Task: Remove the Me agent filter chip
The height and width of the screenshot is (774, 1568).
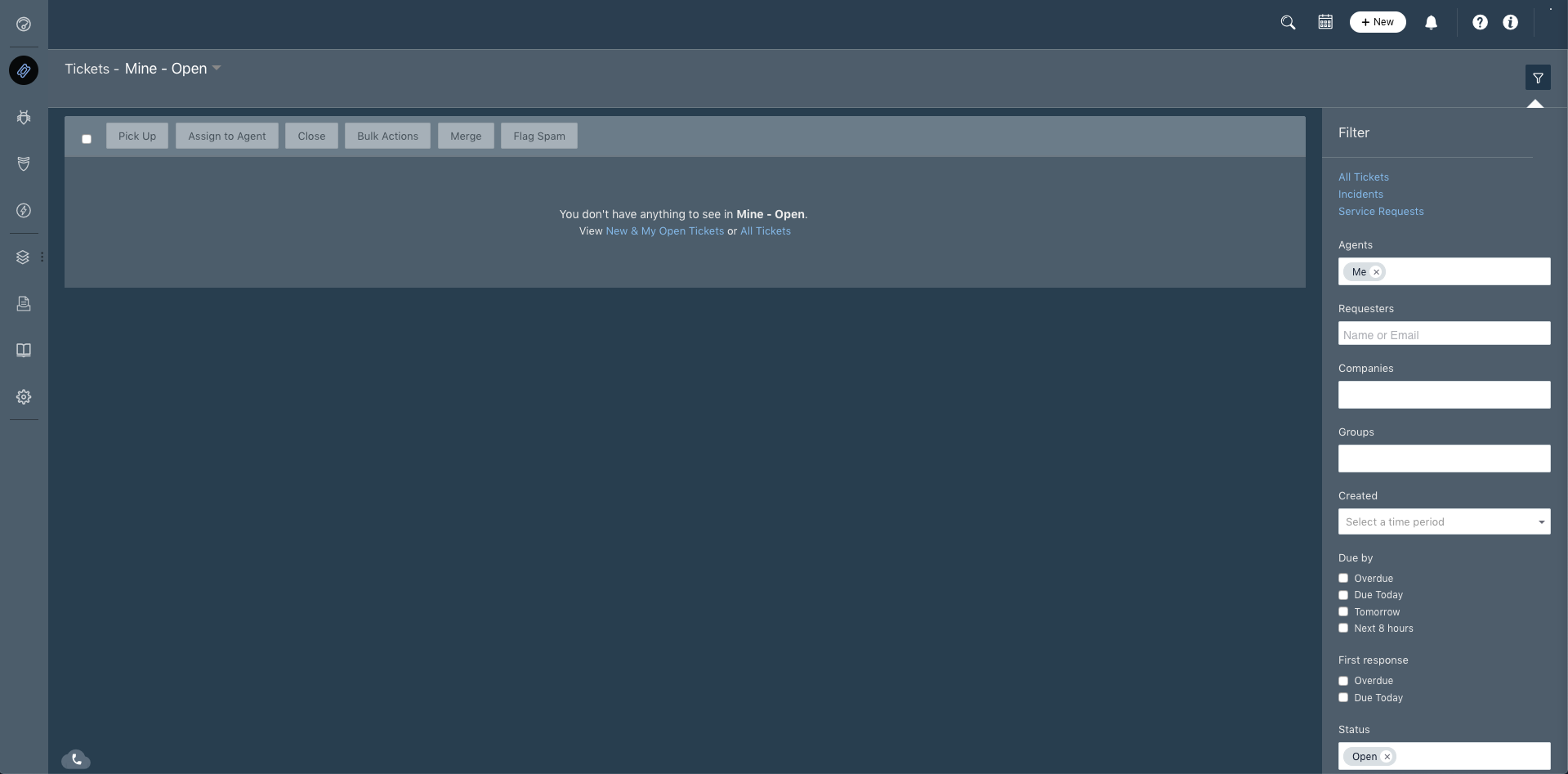Action: coord(1377,271)
